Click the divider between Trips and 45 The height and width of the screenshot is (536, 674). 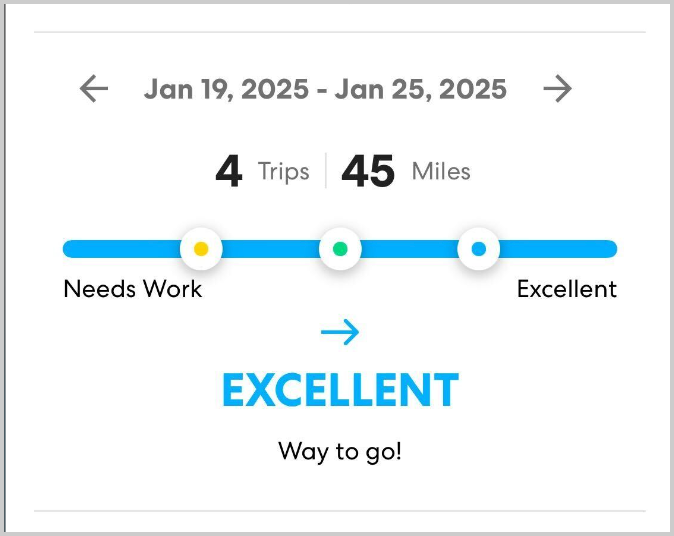click(325, 172)
